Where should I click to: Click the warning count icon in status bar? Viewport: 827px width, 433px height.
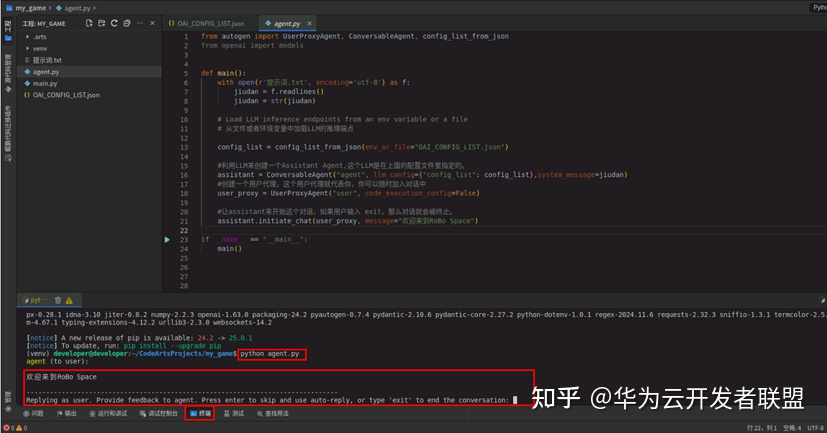[x=18, y=428]
